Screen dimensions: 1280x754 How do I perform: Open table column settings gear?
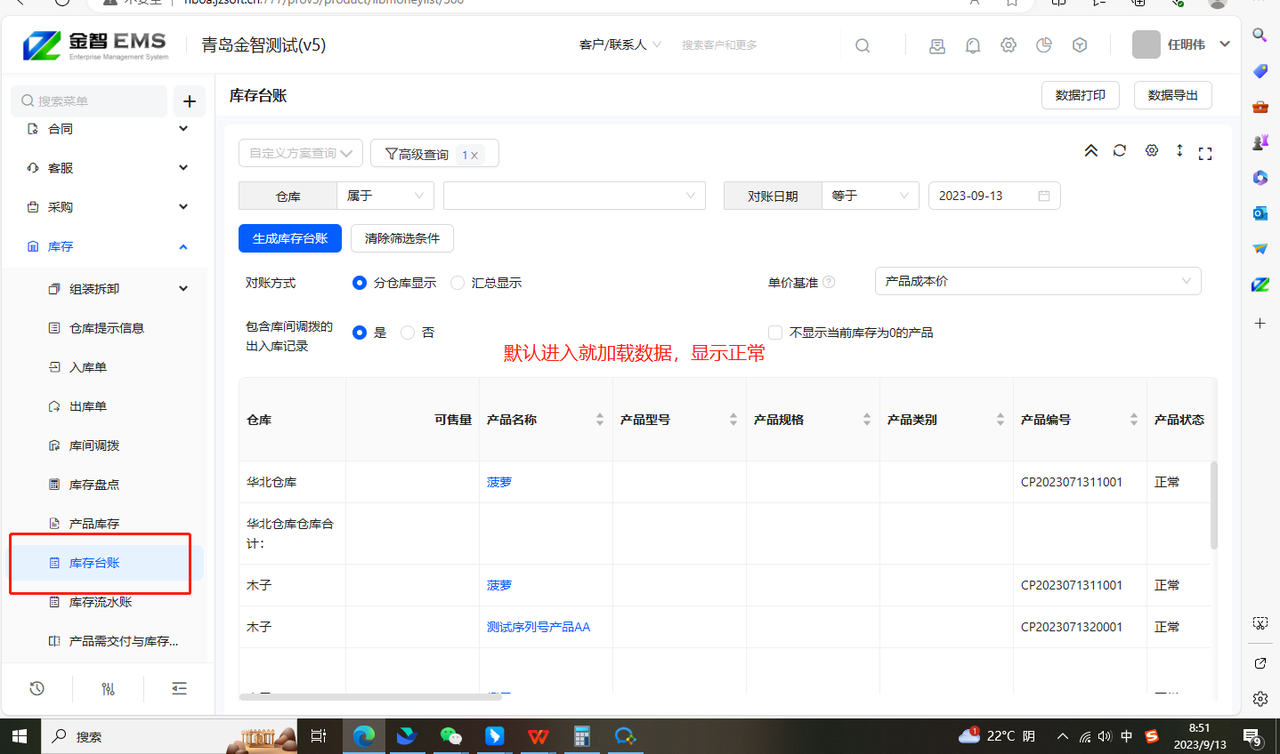click(x=1152, y=151)
